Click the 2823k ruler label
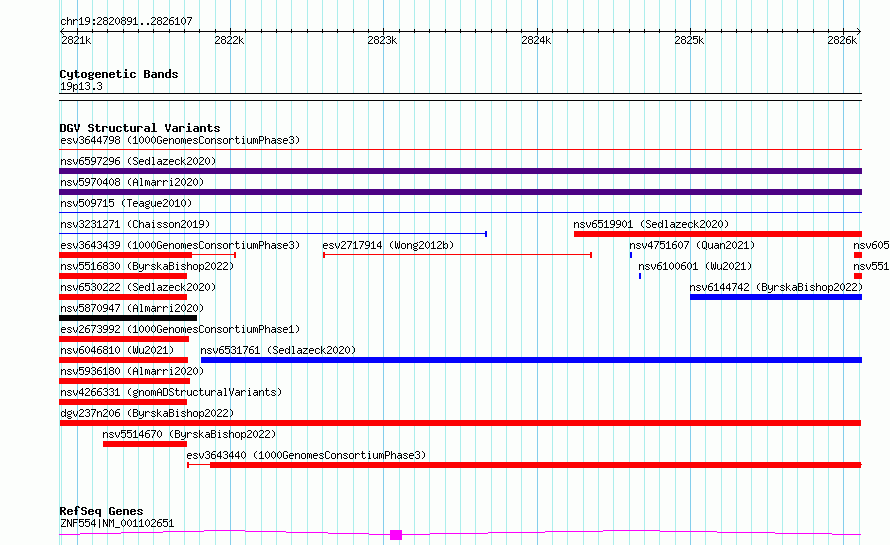890x545 pixels. pos(382,40)
